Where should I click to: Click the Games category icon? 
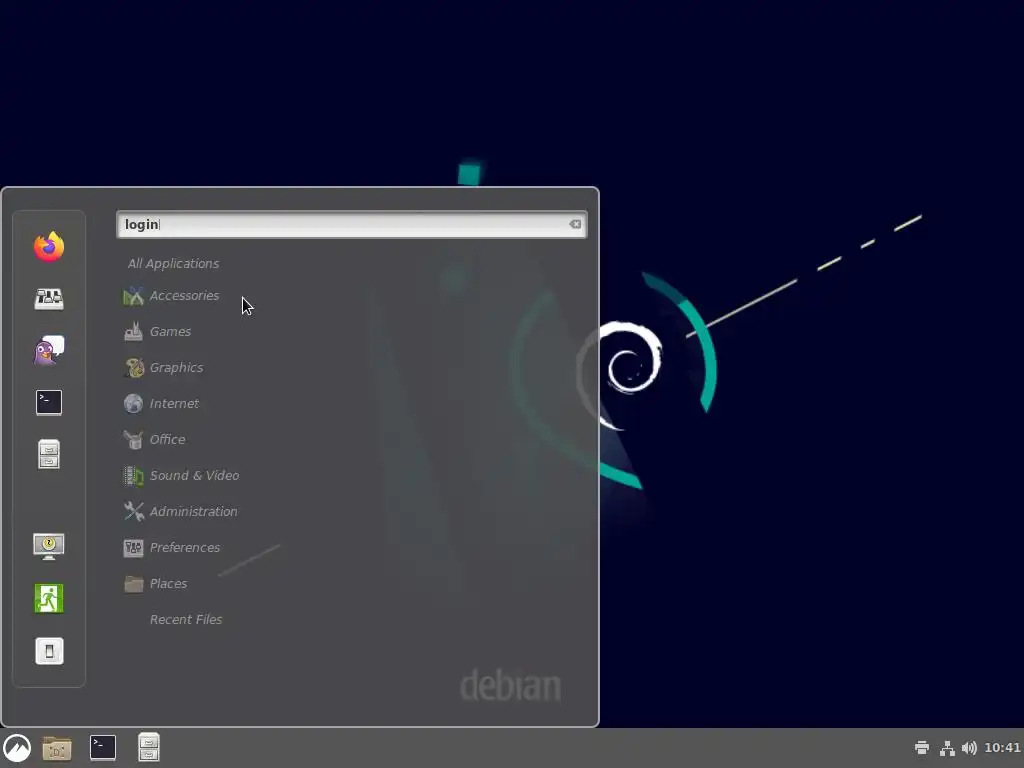[133, 332]
